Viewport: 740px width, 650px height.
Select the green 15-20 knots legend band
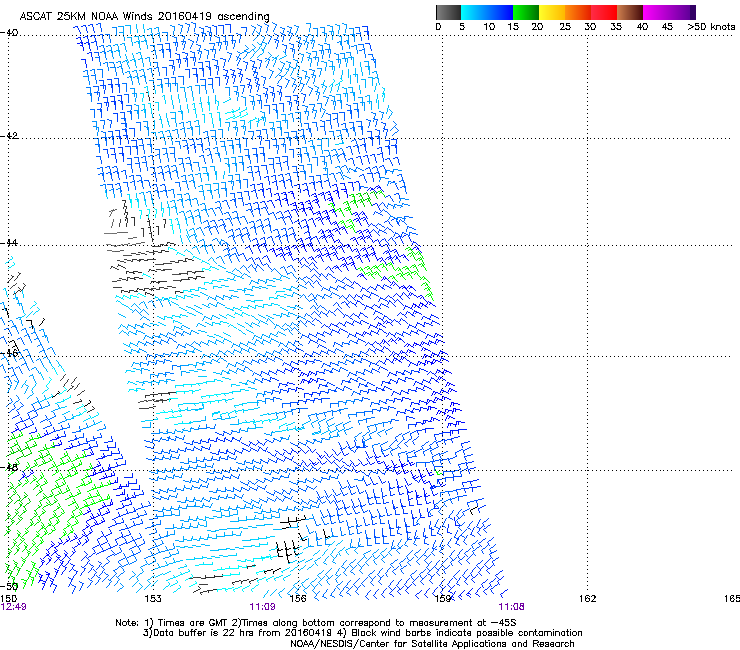coord(526,12)
